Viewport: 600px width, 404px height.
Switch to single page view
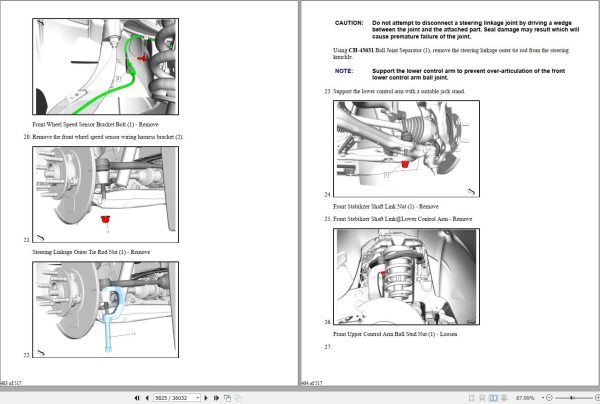(x=471, y=398)
